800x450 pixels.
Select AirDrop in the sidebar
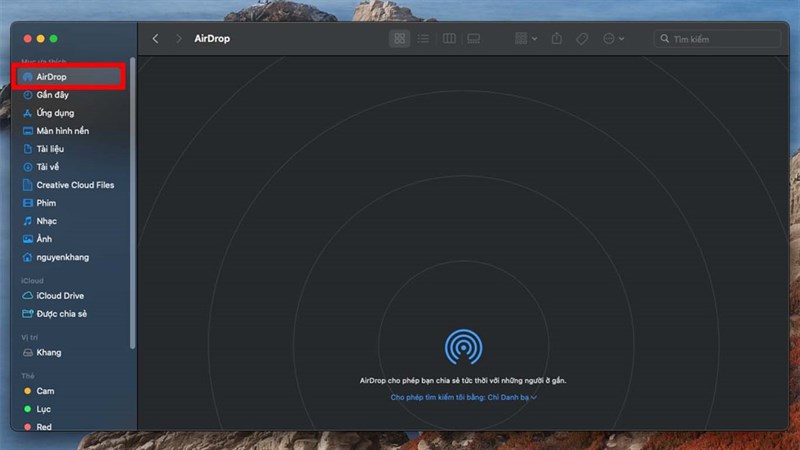coord(69,77)
